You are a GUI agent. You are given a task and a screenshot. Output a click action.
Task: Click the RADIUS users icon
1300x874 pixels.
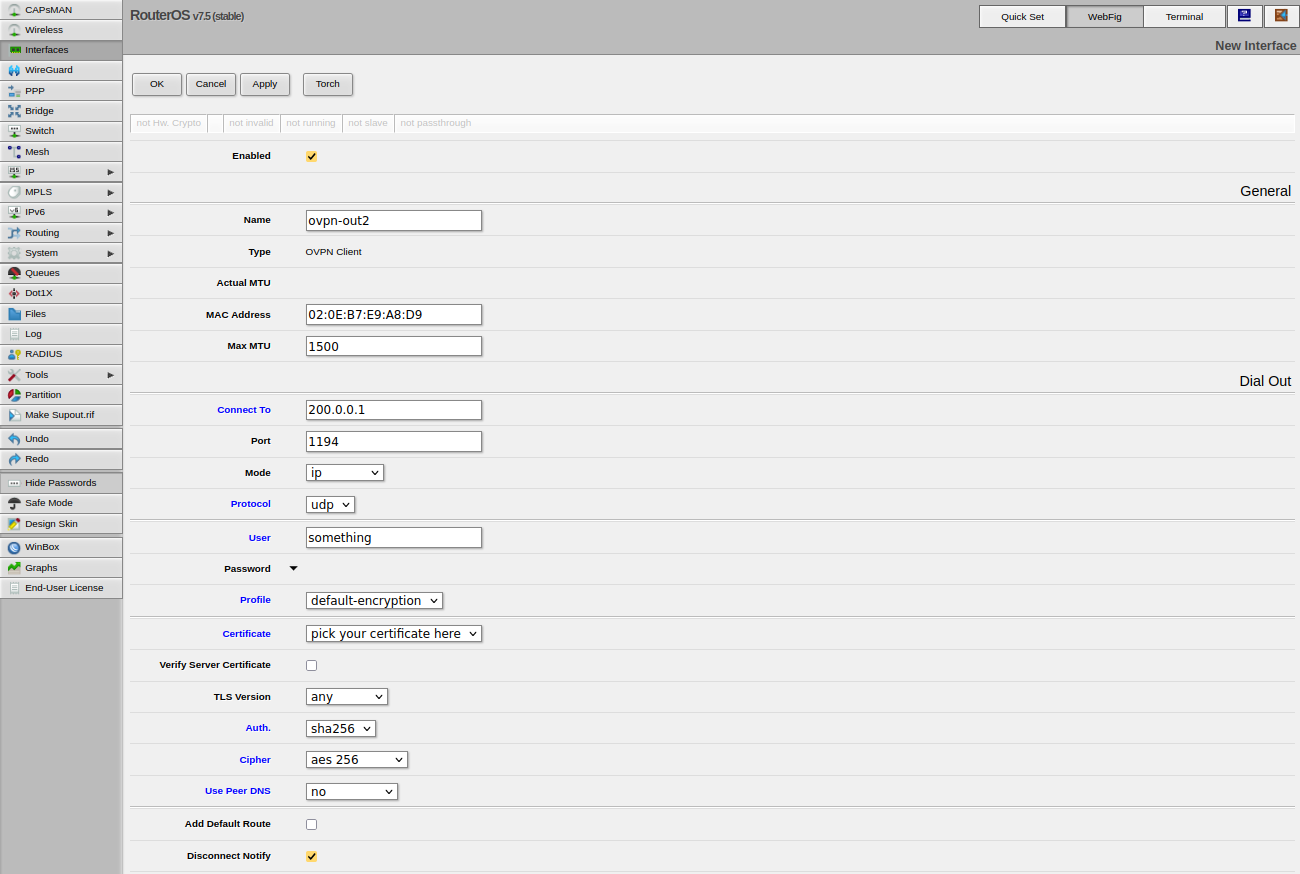click(14, 354)
